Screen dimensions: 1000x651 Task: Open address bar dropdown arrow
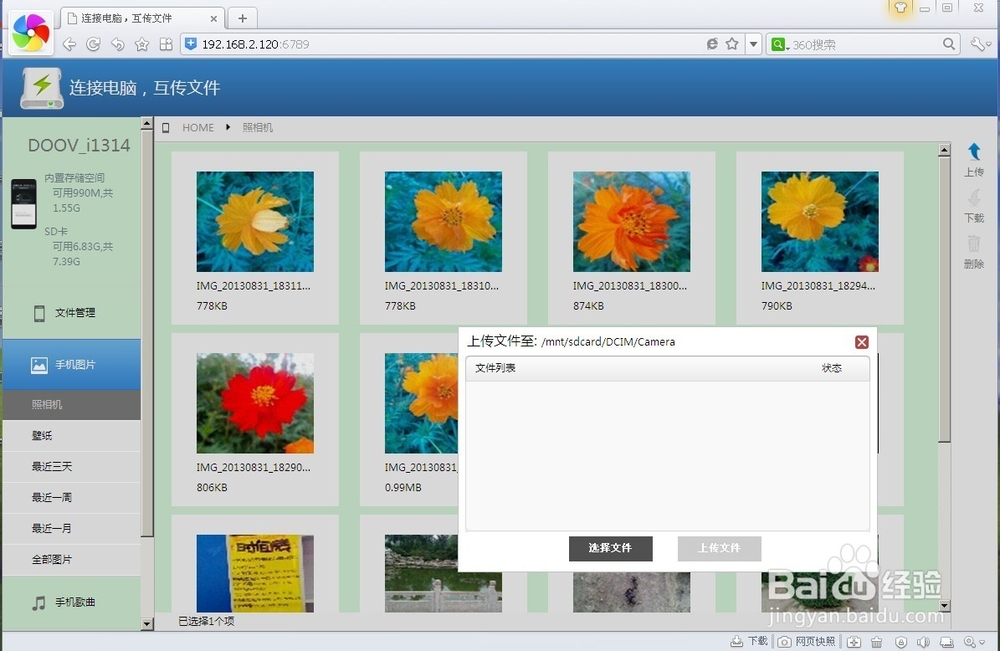pyautogui.click(x=753, y=44)
